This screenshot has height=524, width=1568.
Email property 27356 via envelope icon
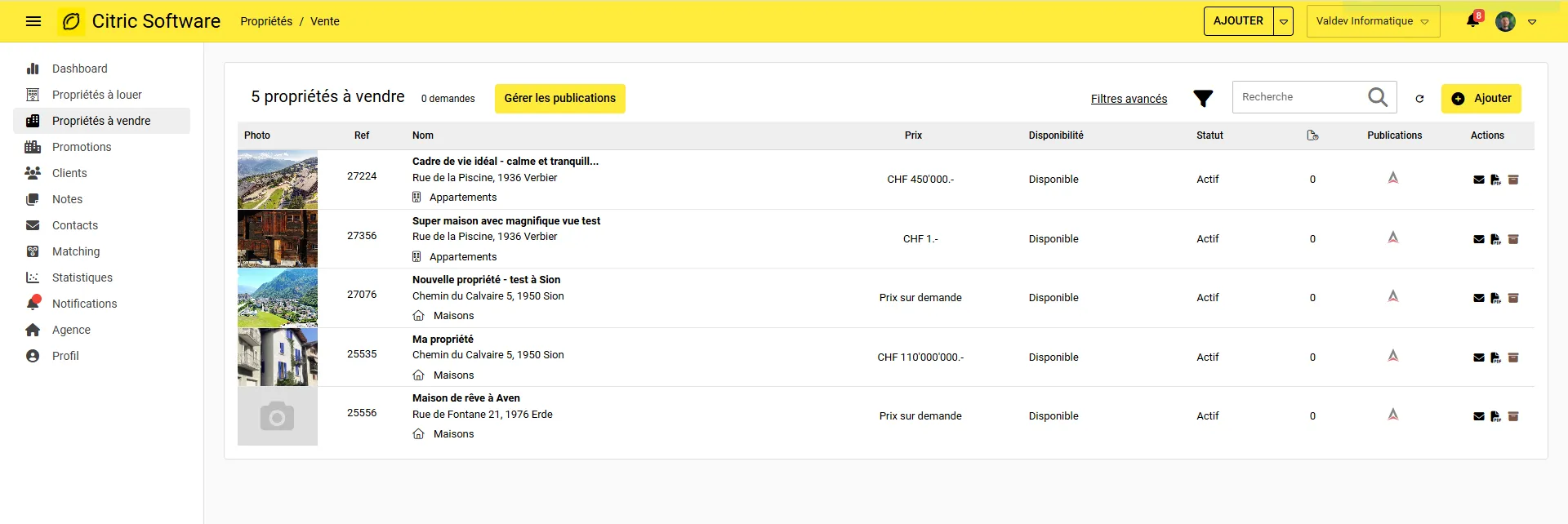[x=1479, y=239]
